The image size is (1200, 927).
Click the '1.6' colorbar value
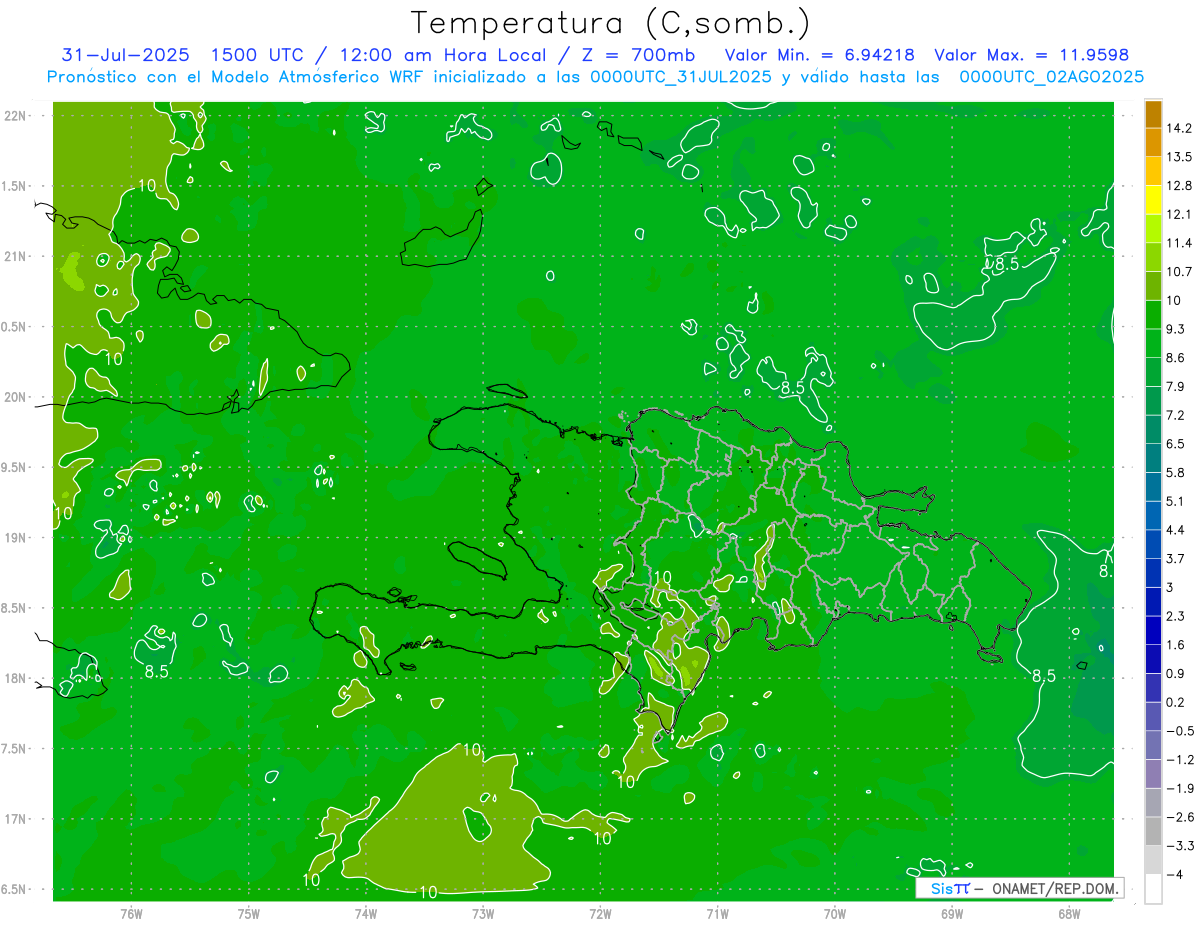pos(1176,645)
